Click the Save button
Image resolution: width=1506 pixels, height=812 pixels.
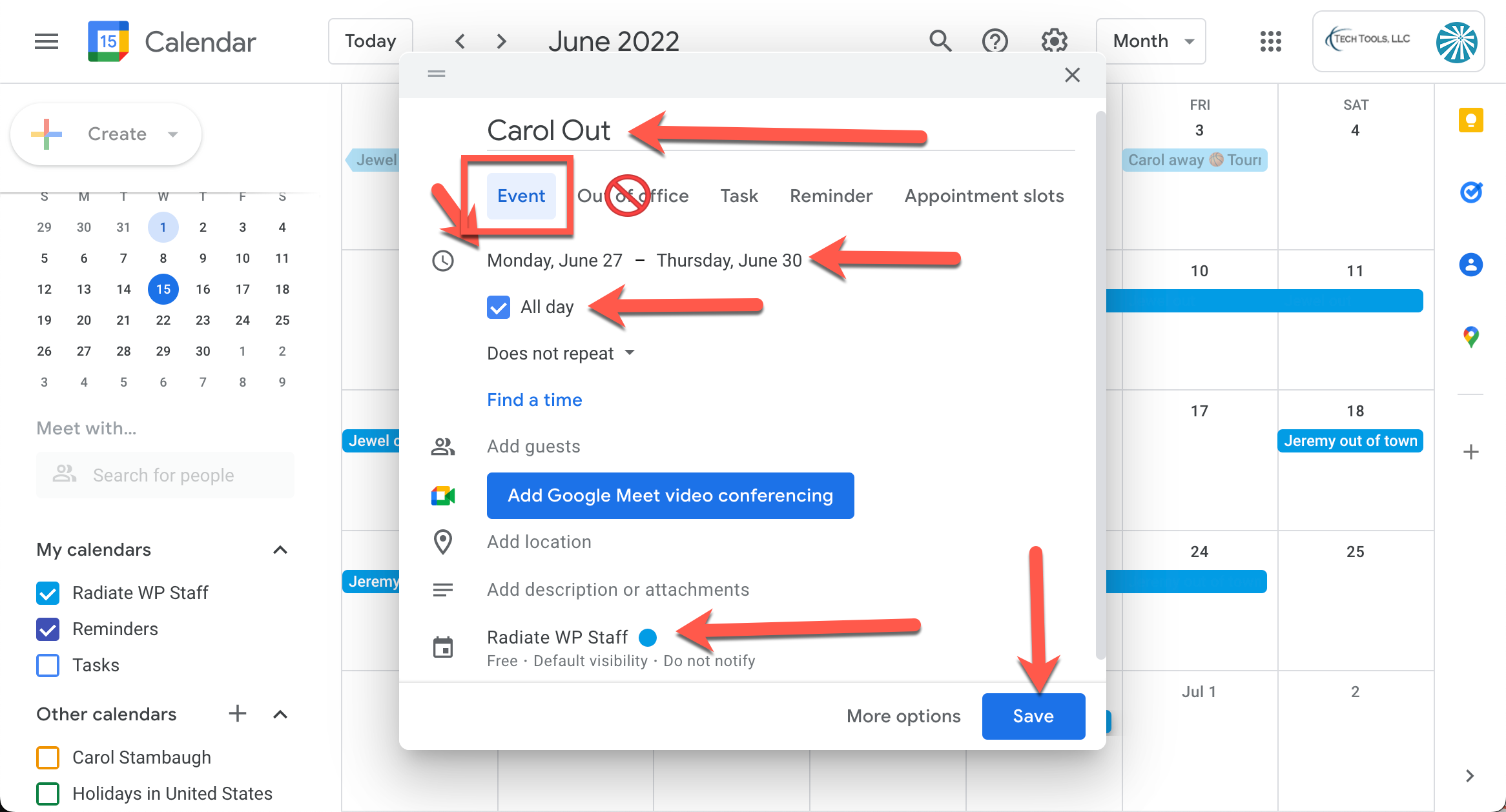click(1033, 716)
